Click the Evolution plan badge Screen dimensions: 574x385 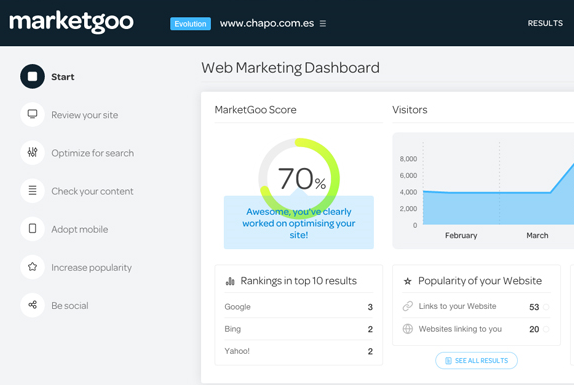click(190, 24)
